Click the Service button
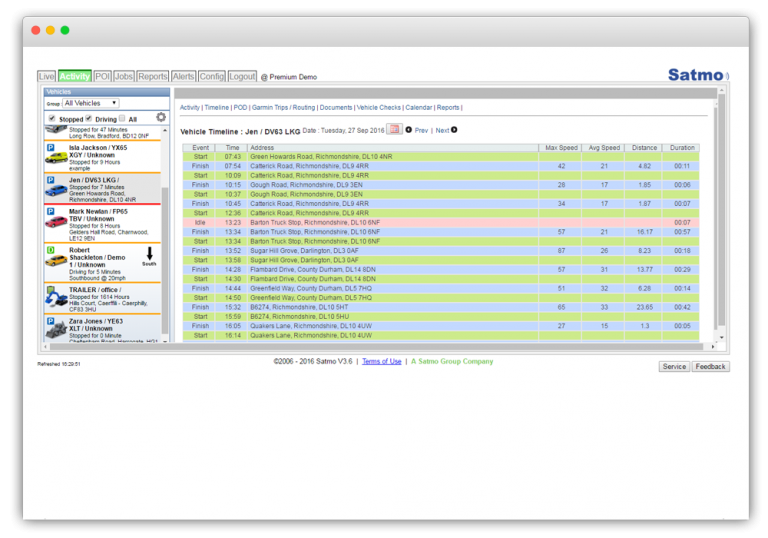Screen dimensions: 768x538 click(674, 367)
